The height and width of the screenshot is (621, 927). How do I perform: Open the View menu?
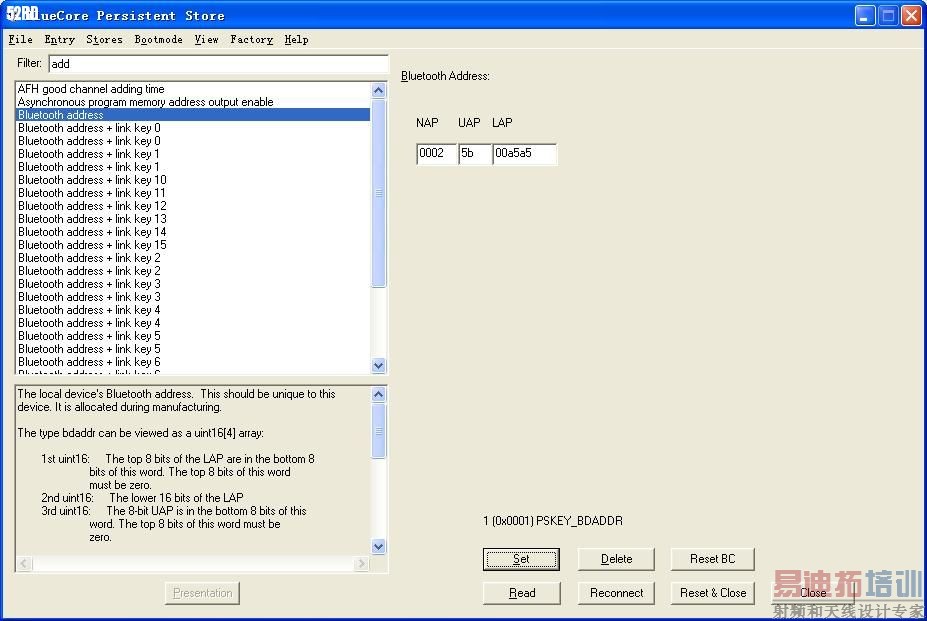pyautogui.click(x=206, y=40)
